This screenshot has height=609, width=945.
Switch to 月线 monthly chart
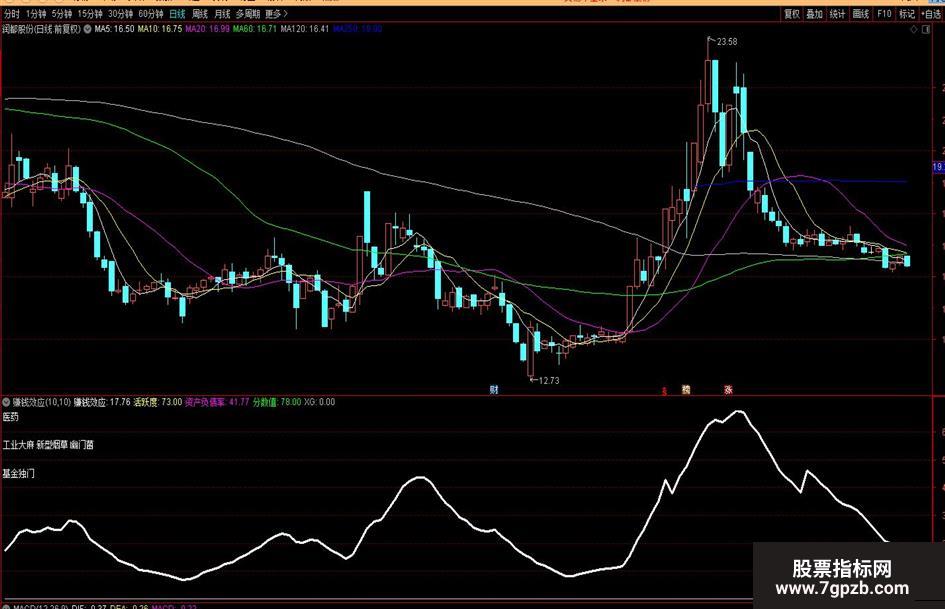click(222, 13)
